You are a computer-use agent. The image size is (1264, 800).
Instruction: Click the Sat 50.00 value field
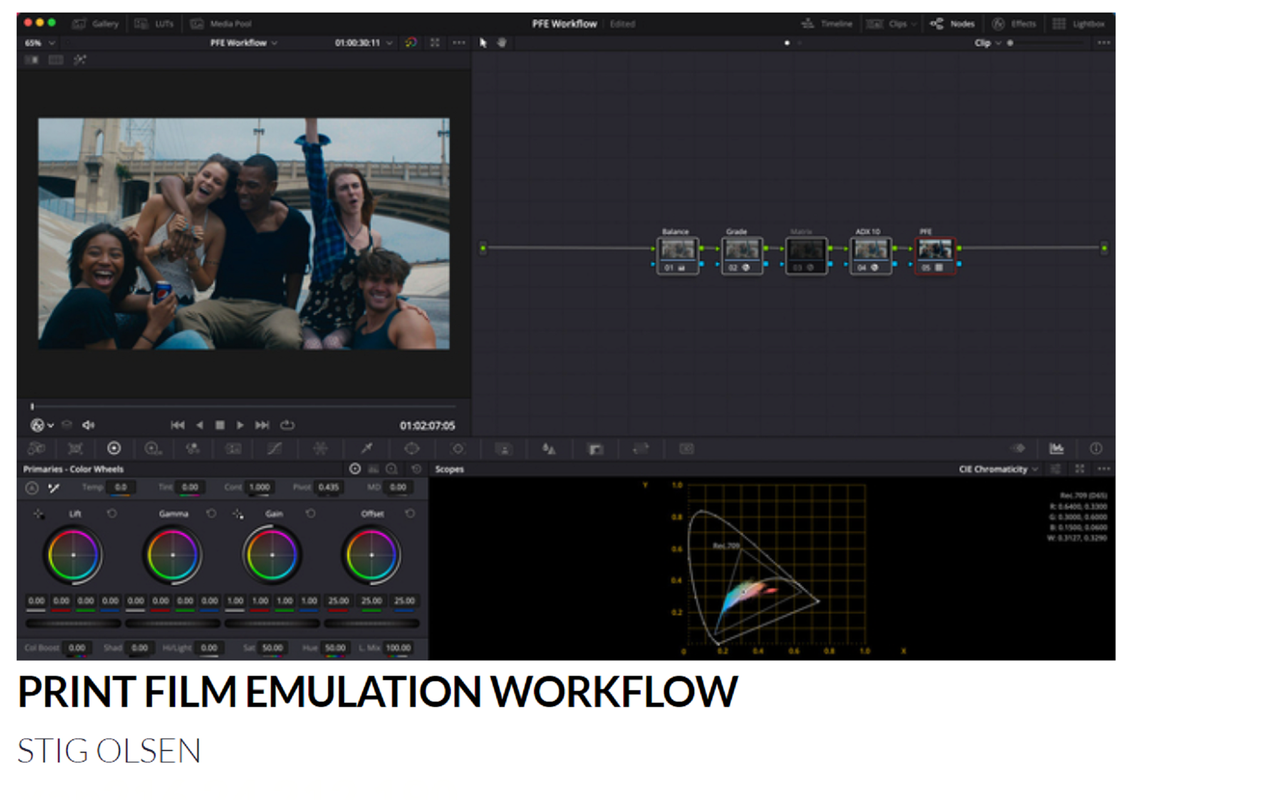(272, 648)
